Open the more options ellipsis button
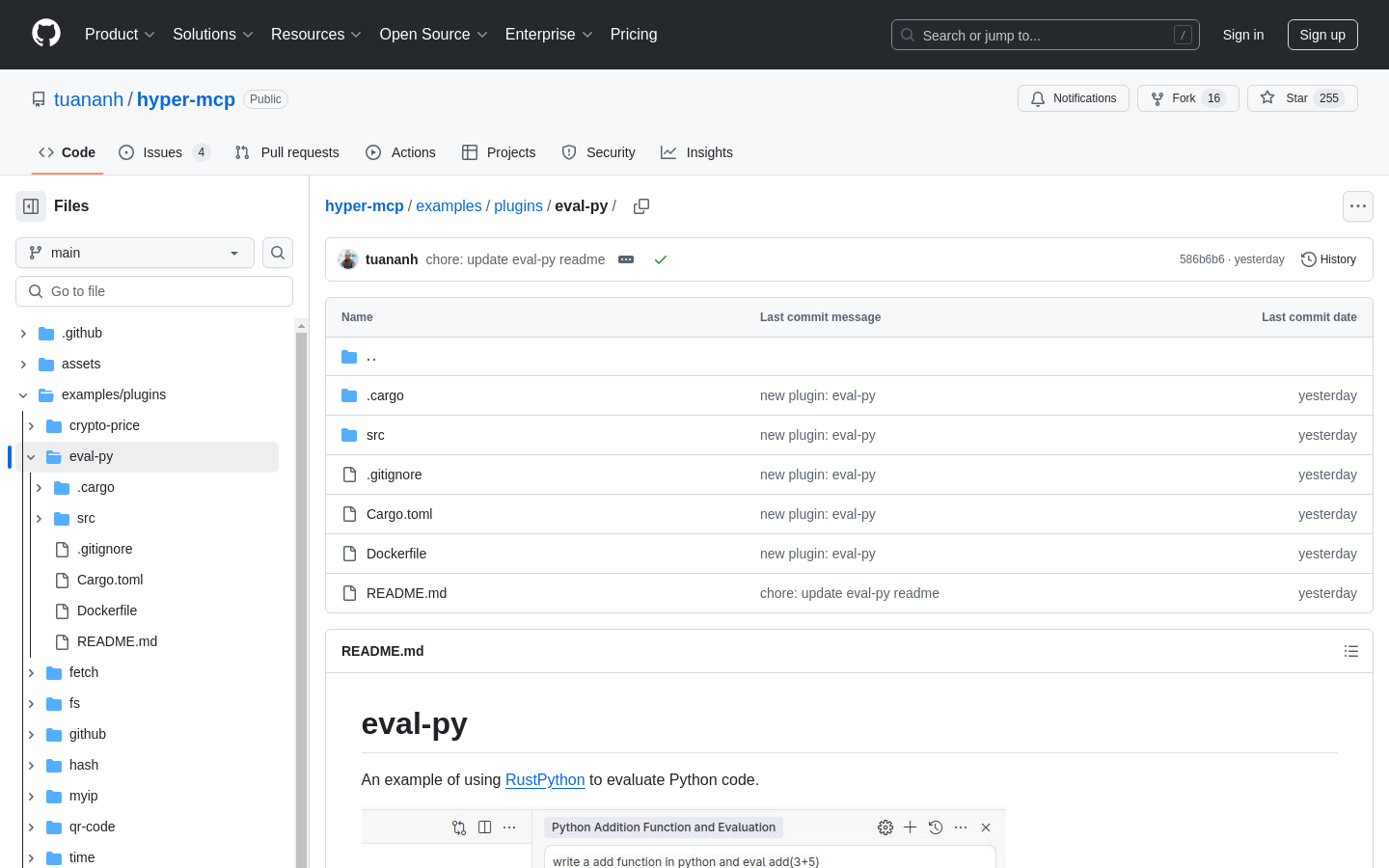This screenshot has width=1389, height=868. (1358, 206)
